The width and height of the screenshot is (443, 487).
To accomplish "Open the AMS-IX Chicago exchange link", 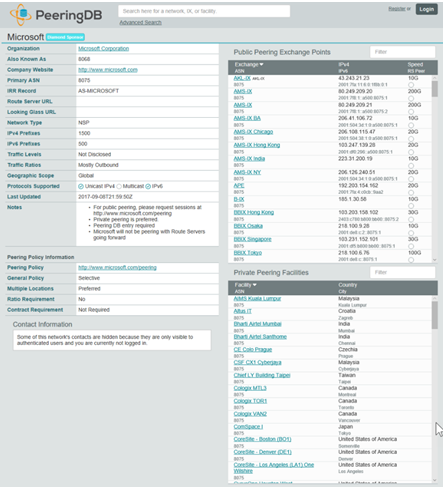I will point(253,132).
